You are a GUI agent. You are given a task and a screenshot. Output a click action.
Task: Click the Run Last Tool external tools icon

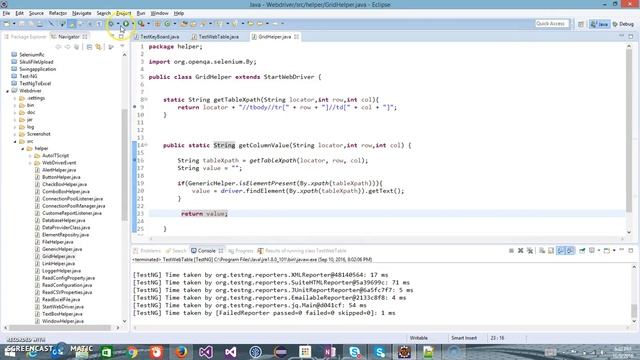pos(141,24)
